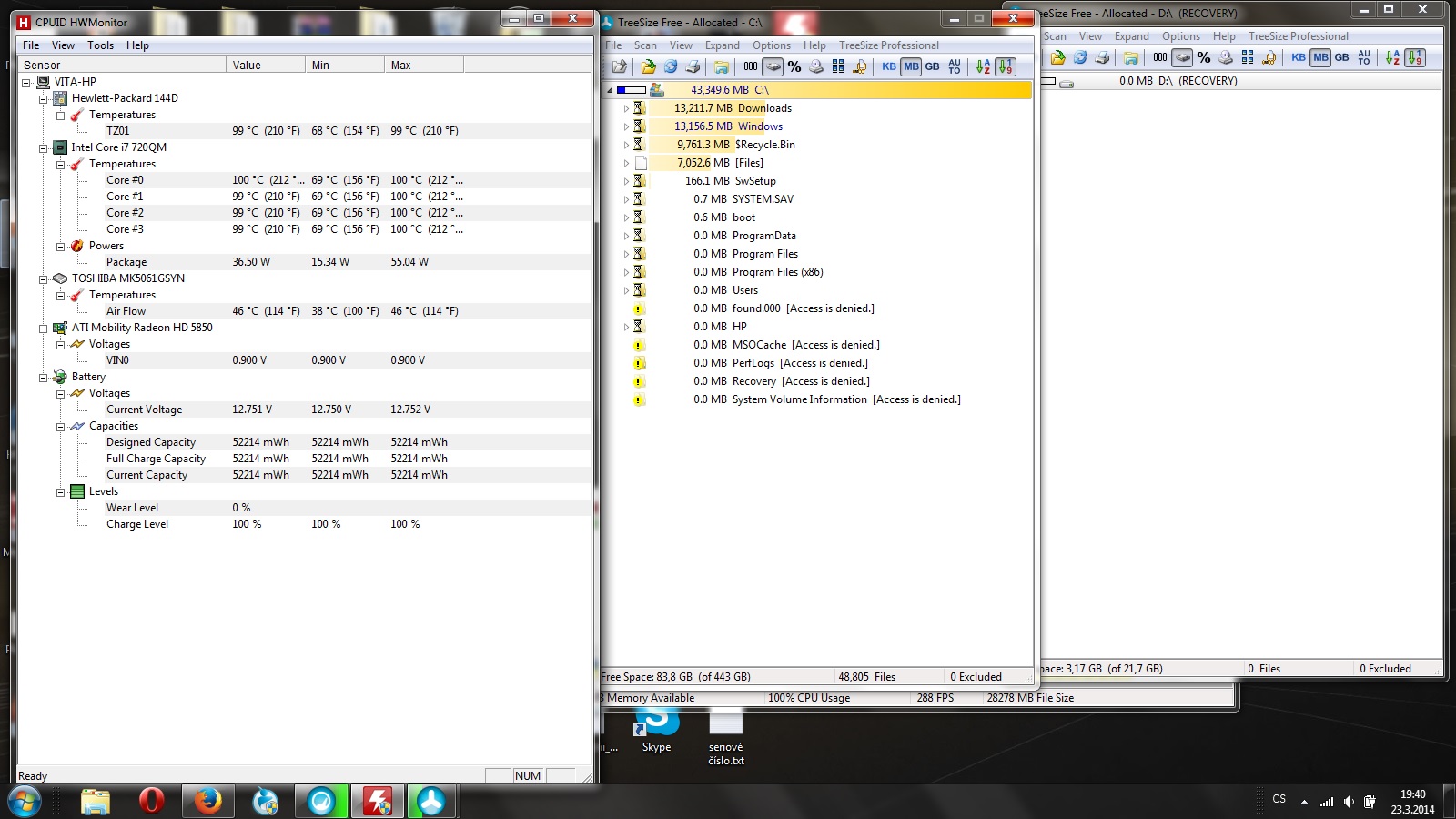This screenshot has height=819, width=1456.
Task: Expand the Downloads folder in TreeSize
Action: (626, 108)
